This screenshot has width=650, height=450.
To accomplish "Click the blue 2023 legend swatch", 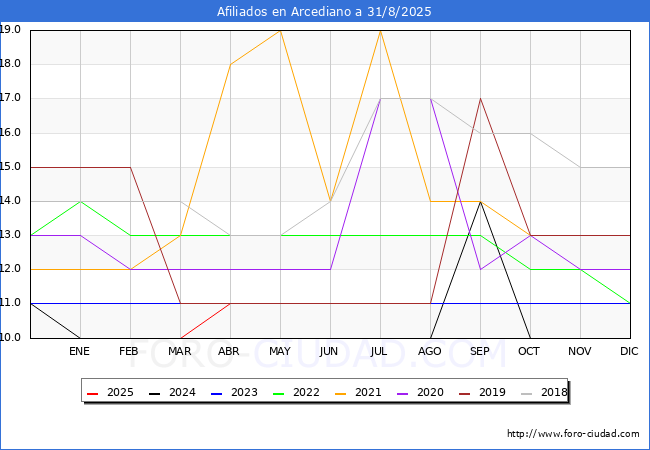I will [216, 393].
